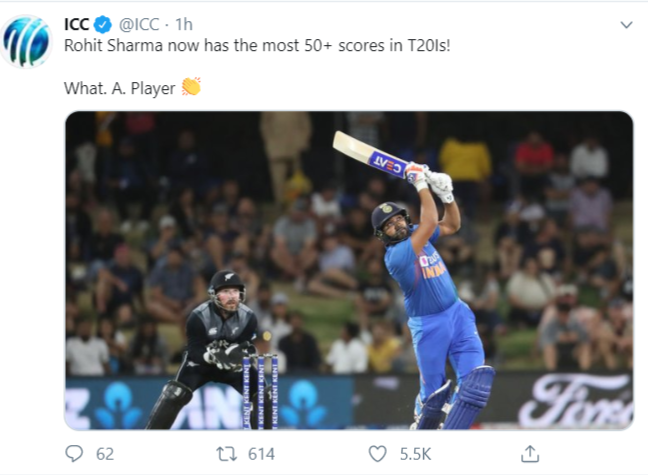
Task: Click the CEAT bat in the photo
Action: (371, 154)
